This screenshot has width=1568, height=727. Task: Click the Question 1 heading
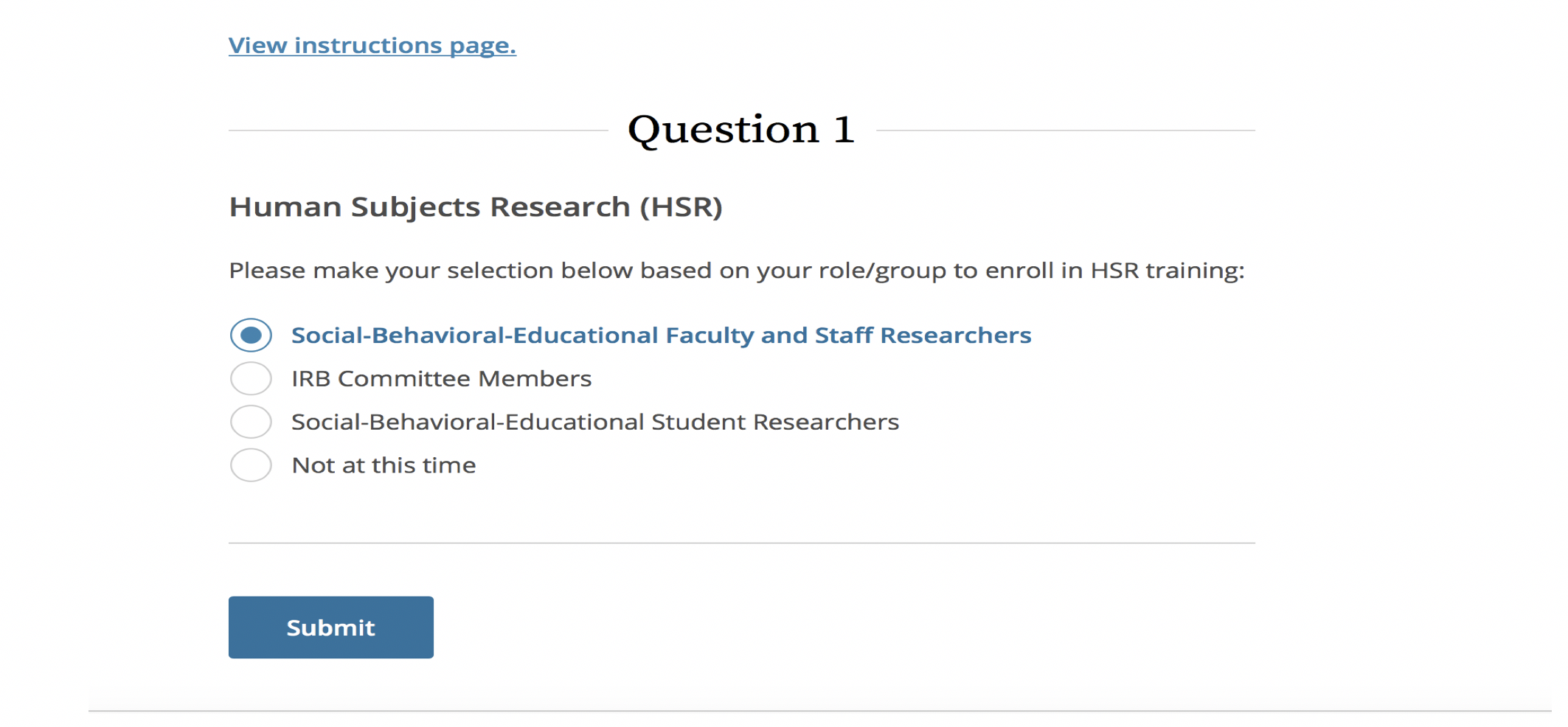click(x=740, y=130)
